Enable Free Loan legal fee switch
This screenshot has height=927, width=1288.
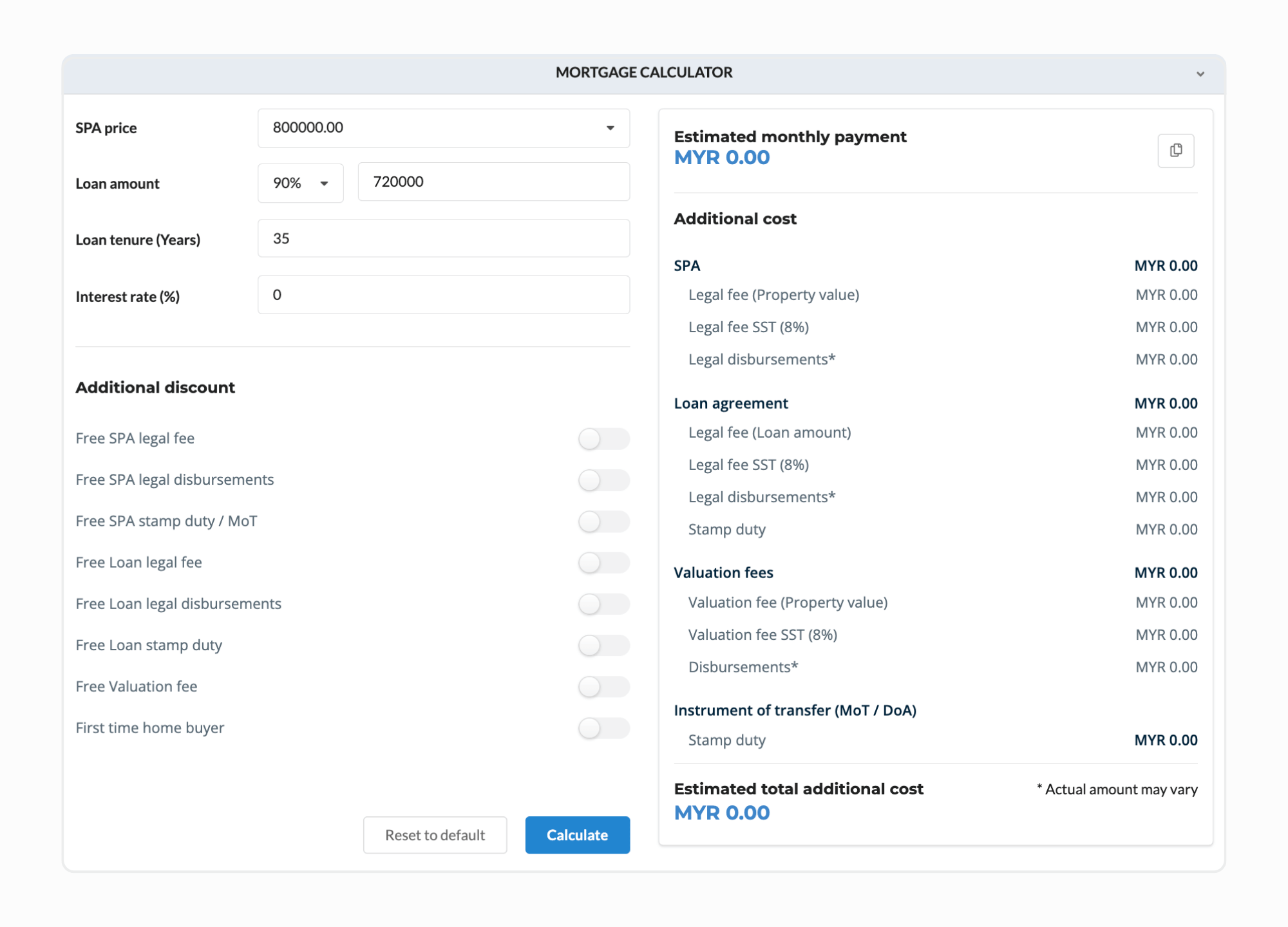click(x=603, y=563)
